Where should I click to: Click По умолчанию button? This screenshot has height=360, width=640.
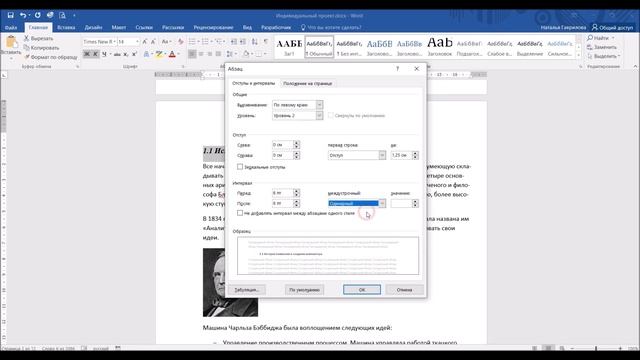tap(304, 289)
